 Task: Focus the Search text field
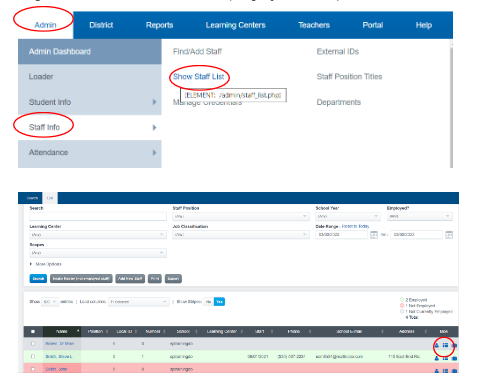coord(98,216)
